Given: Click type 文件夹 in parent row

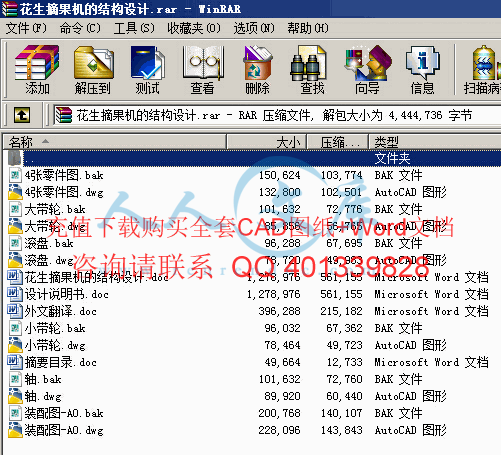Looking at the screenshot, I should pyautogui.click(x=392, y=158).
